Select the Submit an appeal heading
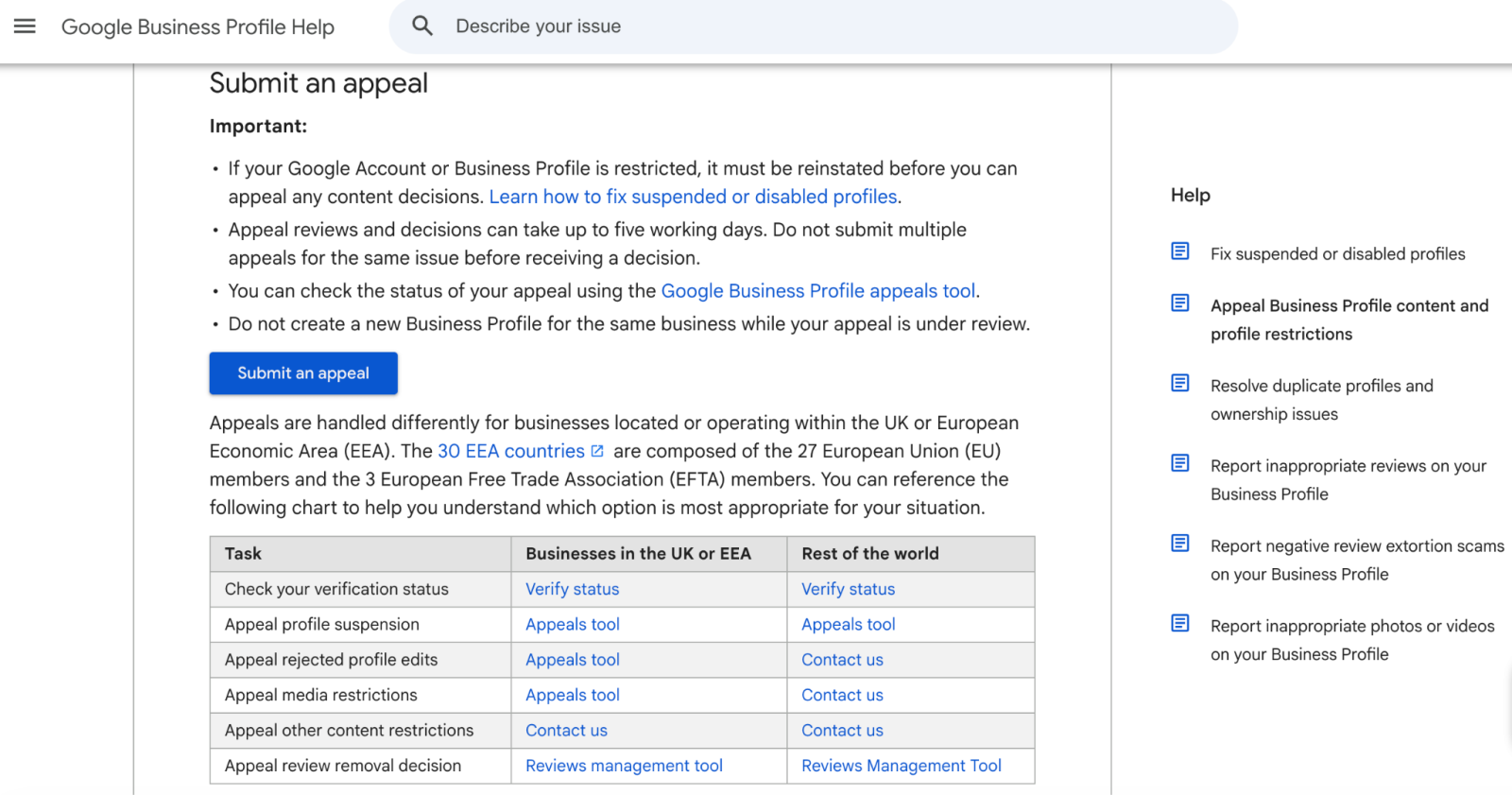The image size is (1512, 795). [x=318, y=83]
